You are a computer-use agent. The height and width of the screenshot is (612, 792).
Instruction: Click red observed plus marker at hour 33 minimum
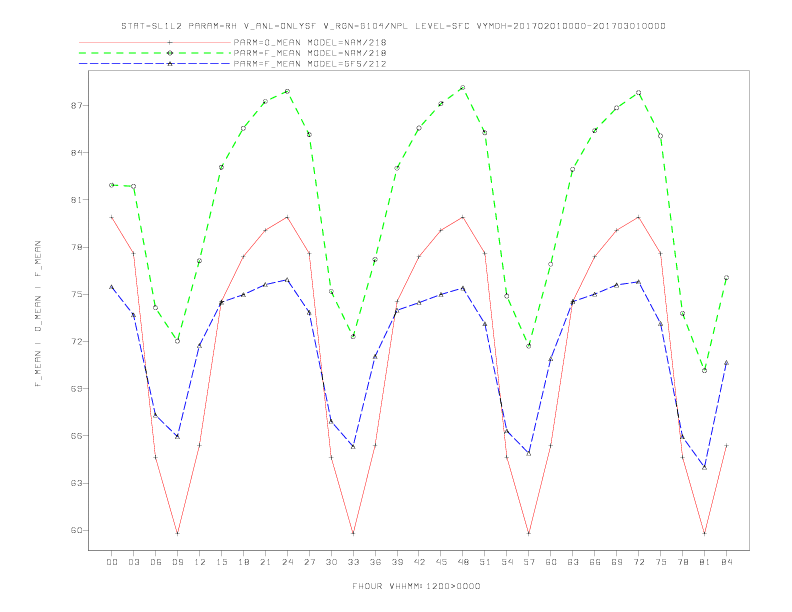pos(353,533)
